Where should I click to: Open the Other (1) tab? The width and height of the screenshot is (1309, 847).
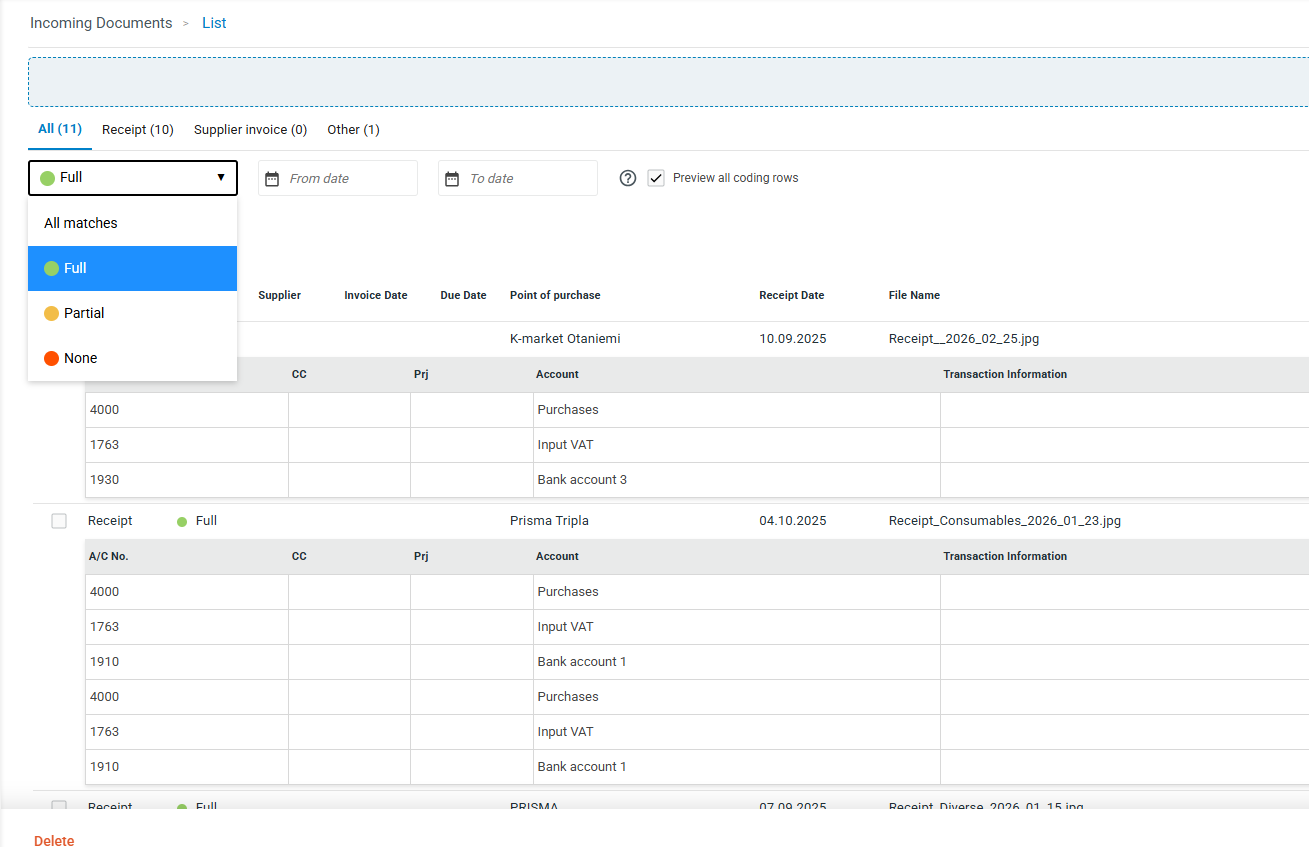click(x=353, y=130)
